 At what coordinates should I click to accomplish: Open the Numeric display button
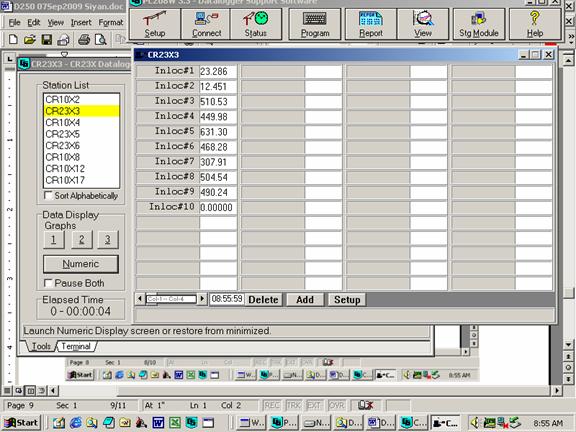pos(81,264)
